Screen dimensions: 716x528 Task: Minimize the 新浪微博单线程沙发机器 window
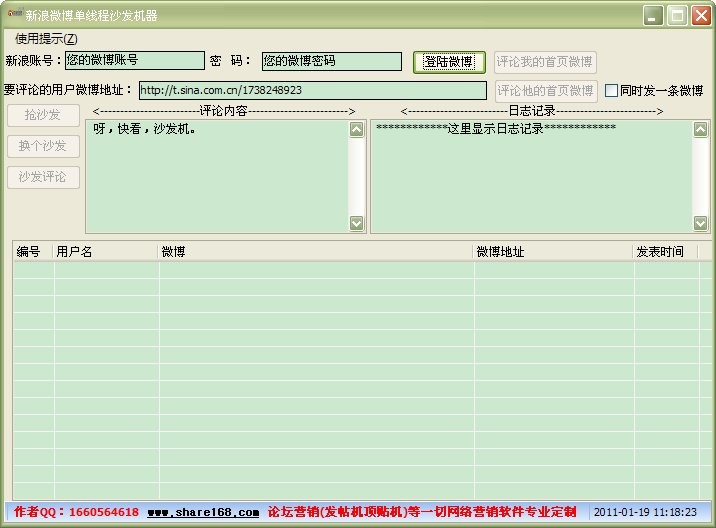tap(653, 16)
